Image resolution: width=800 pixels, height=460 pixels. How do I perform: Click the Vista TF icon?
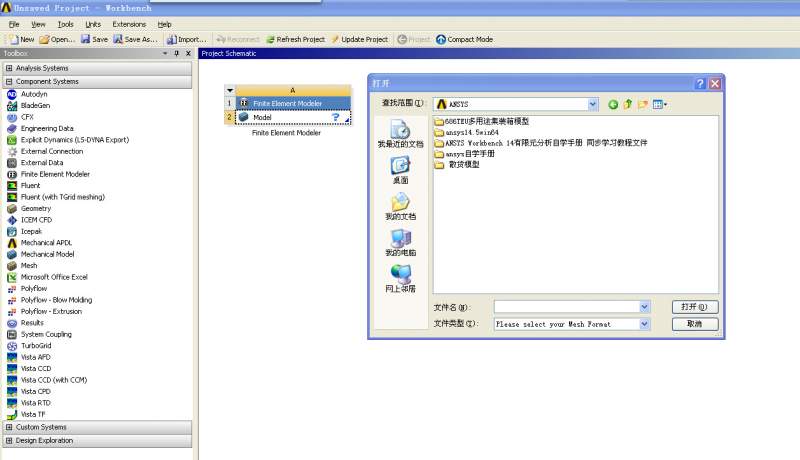coord(12,415)
